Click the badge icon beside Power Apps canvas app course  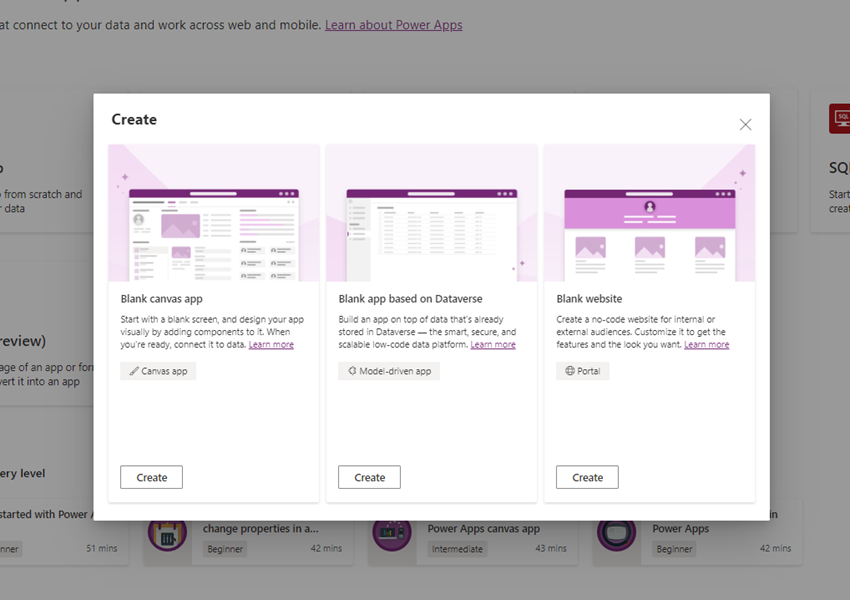coord(392,536)
